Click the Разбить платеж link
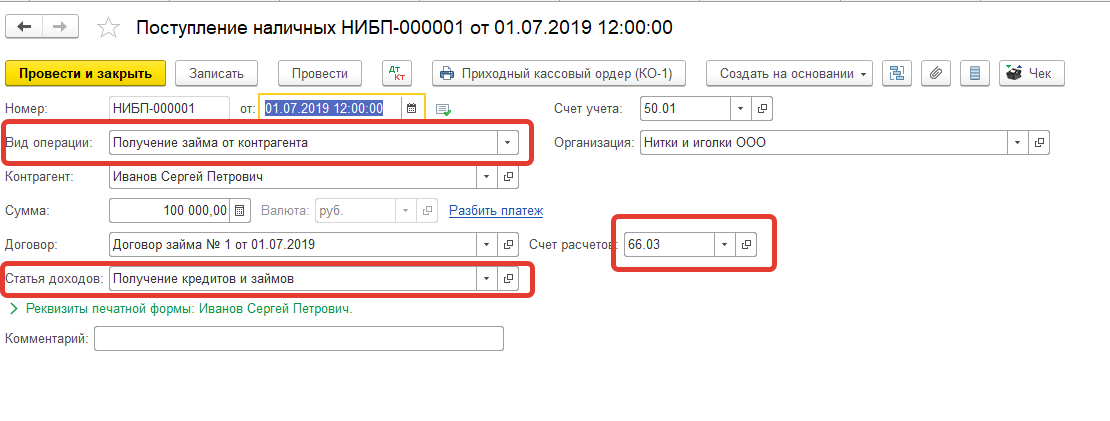1110x421 pixels. [496, 210]
